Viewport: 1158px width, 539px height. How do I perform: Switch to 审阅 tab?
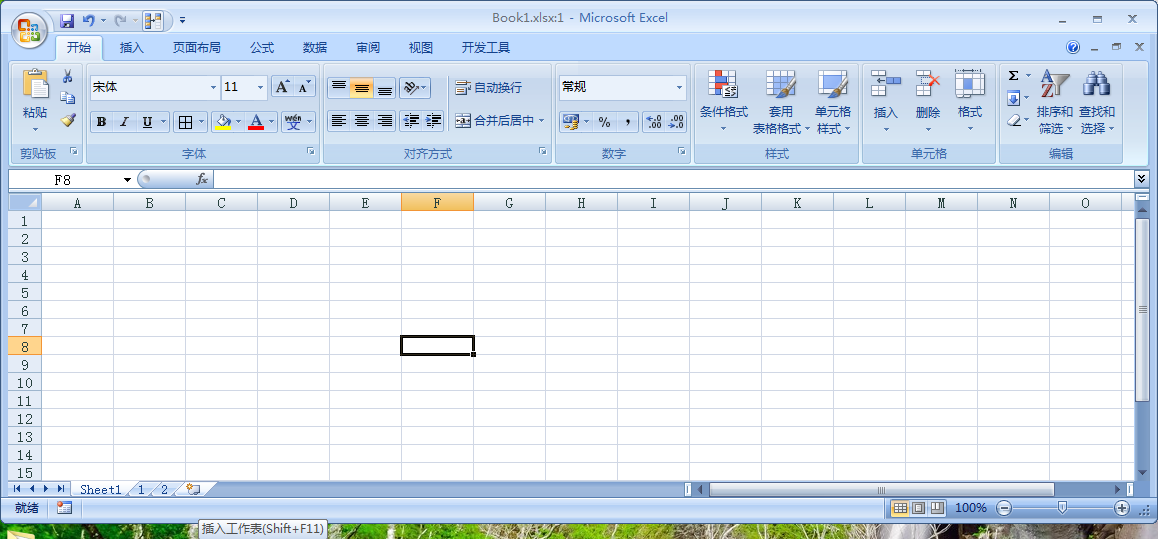368,48
